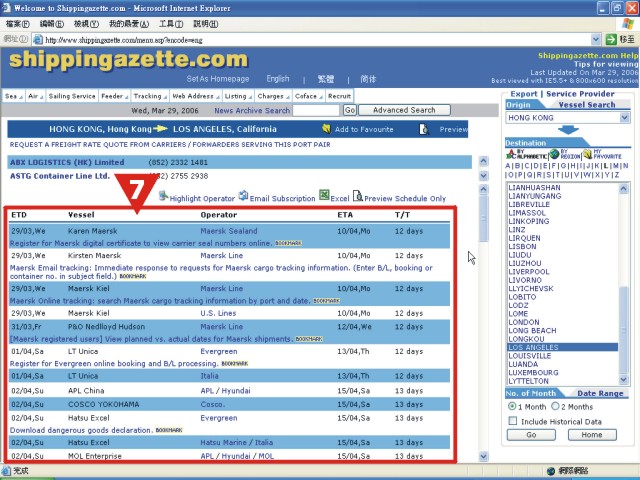Expand the Air navigation menu
The image size is (640, 480).
pos(36,96)
